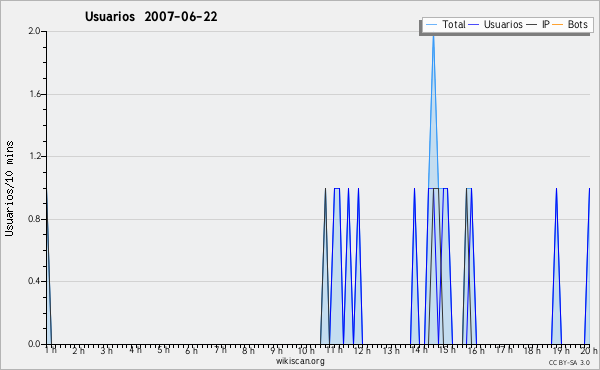Image resolution: width=600 pixels, height=370 pixels.
Task: Click the '16 h' x-axis label
Action: click(476, 350)
